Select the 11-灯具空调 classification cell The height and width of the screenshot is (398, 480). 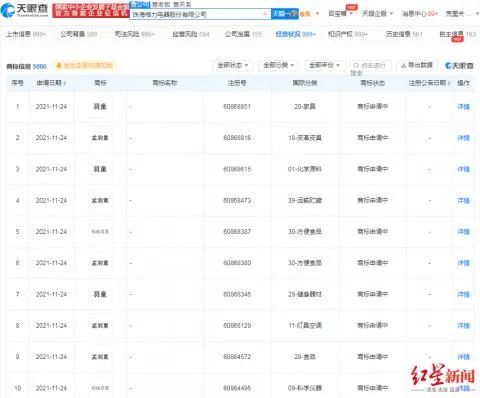(x=305, y=326)
